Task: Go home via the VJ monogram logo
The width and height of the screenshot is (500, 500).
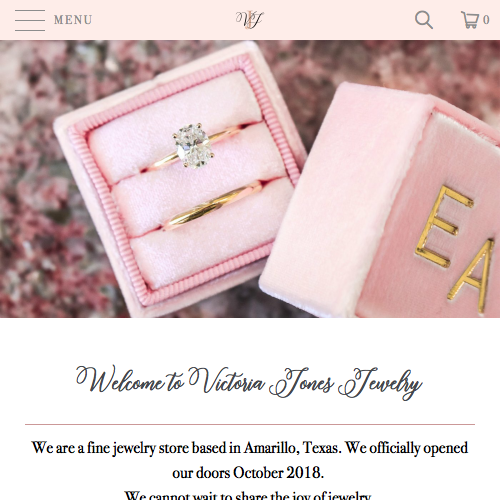Action: [x=249, y=20]
